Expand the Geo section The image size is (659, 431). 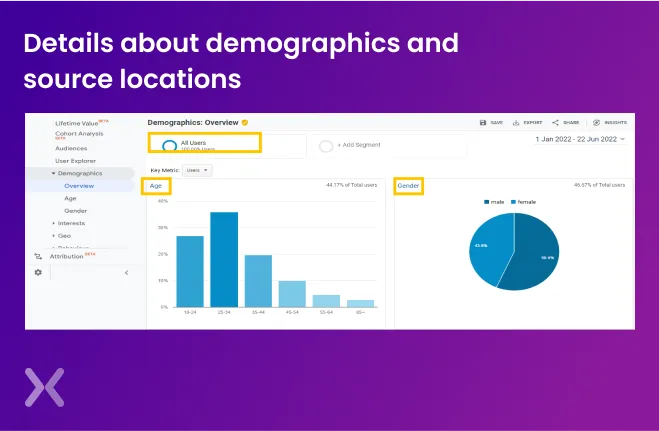coord(53,236)
